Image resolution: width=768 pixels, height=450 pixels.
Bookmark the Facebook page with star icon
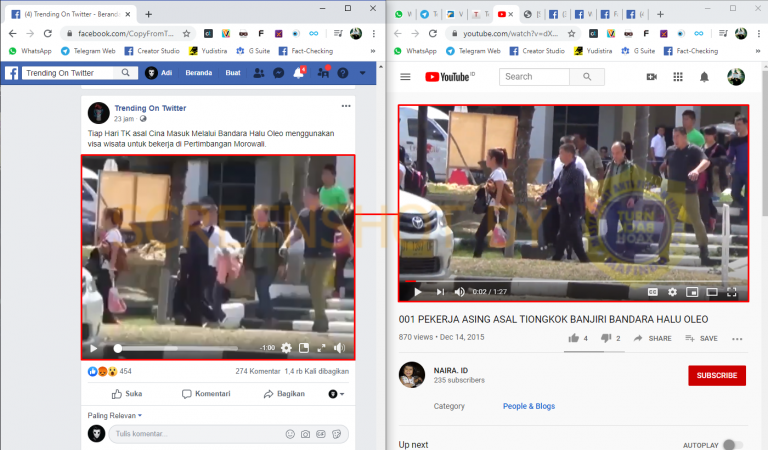(x=186, y=33)
